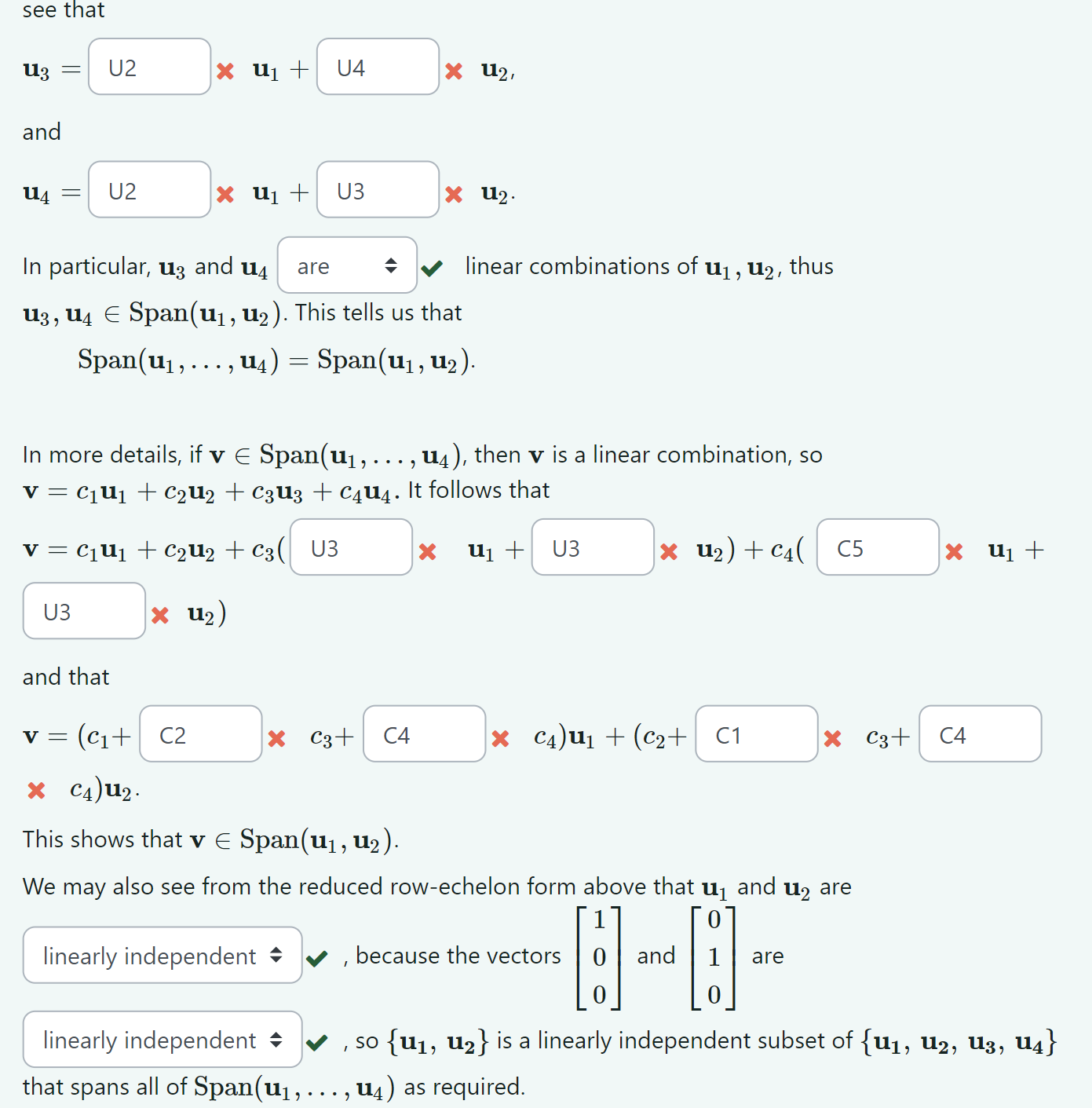Click the U3 box inside the c3 parentheses

tap(350, 547)
